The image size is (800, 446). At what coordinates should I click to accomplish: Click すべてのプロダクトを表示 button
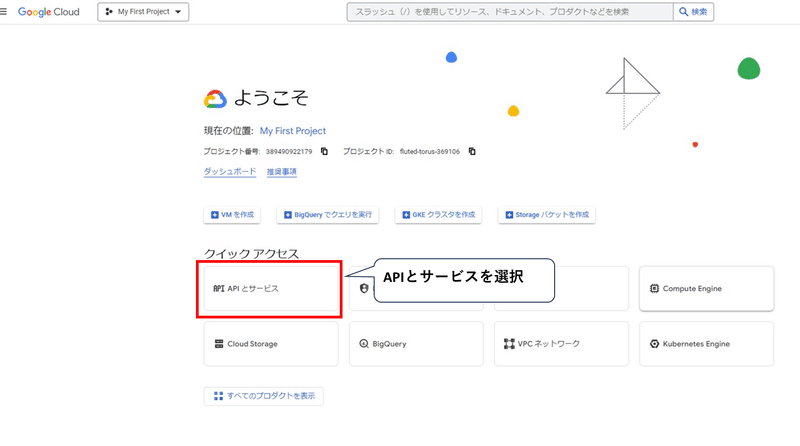pyautogui.click(x=264, y=396)
